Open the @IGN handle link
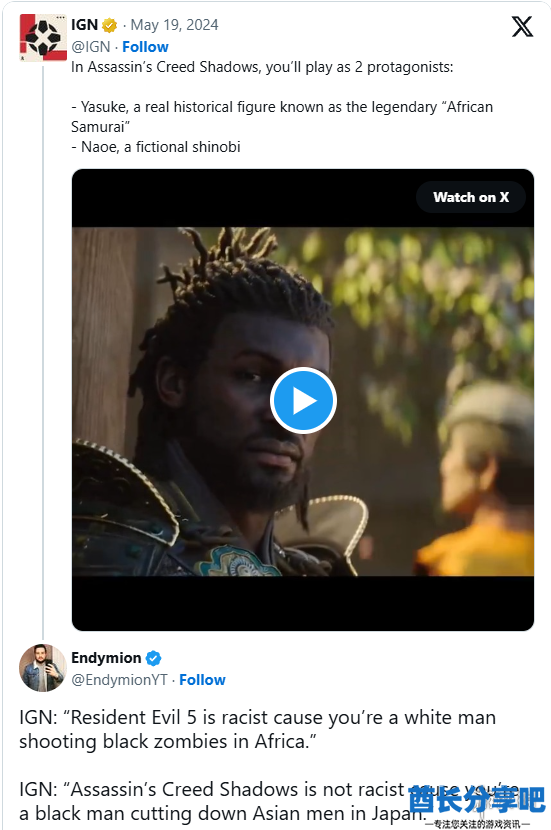Viewport: 551px width, 830px height. (91, 47)
